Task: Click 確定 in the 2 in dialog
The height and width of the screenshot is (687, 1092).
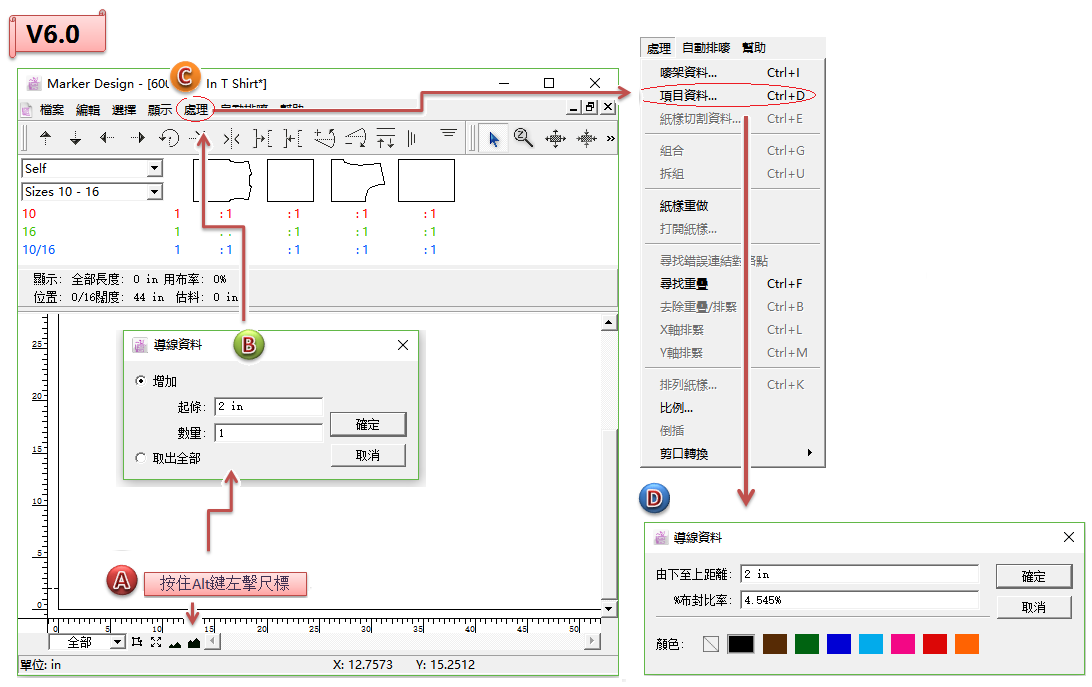Action: (x=368, y=424)
